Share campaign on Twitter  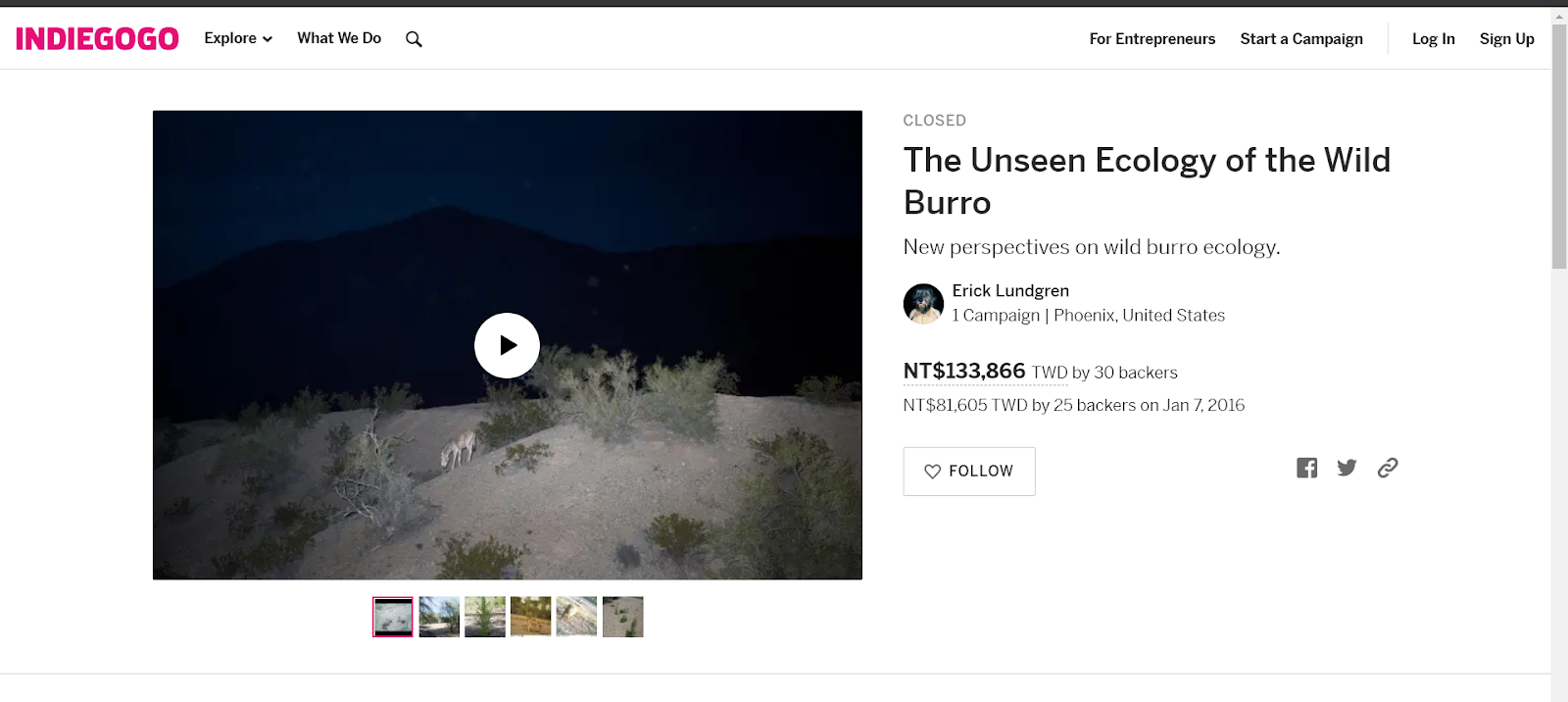1347,468
